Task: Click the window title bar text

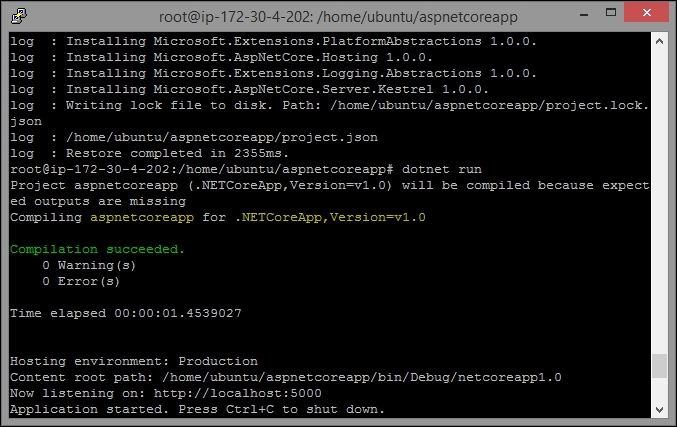Action: 338,17
